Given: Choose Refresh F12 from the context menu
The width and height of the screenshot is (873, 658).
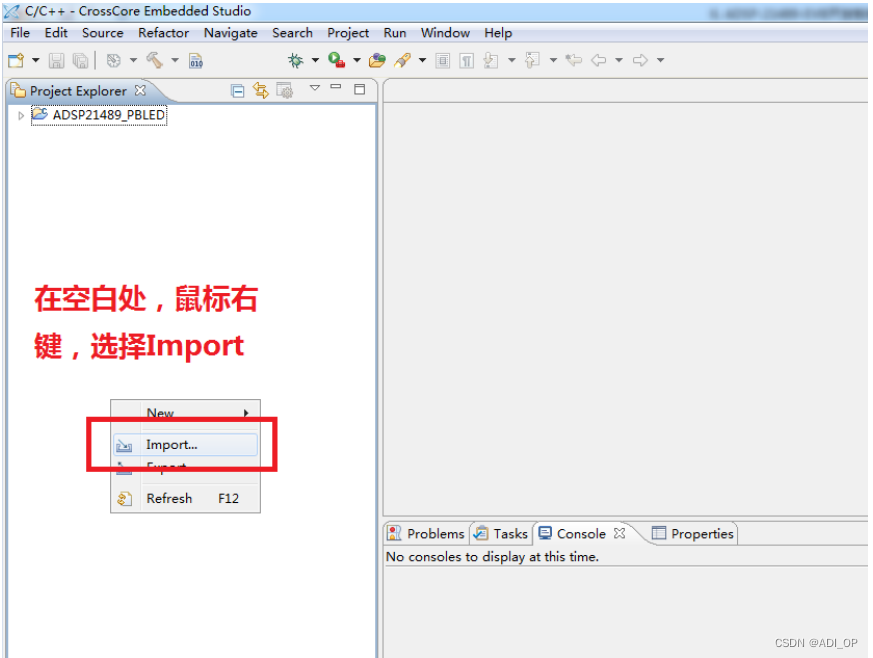Looking at the screenshot, I should 185,498.
